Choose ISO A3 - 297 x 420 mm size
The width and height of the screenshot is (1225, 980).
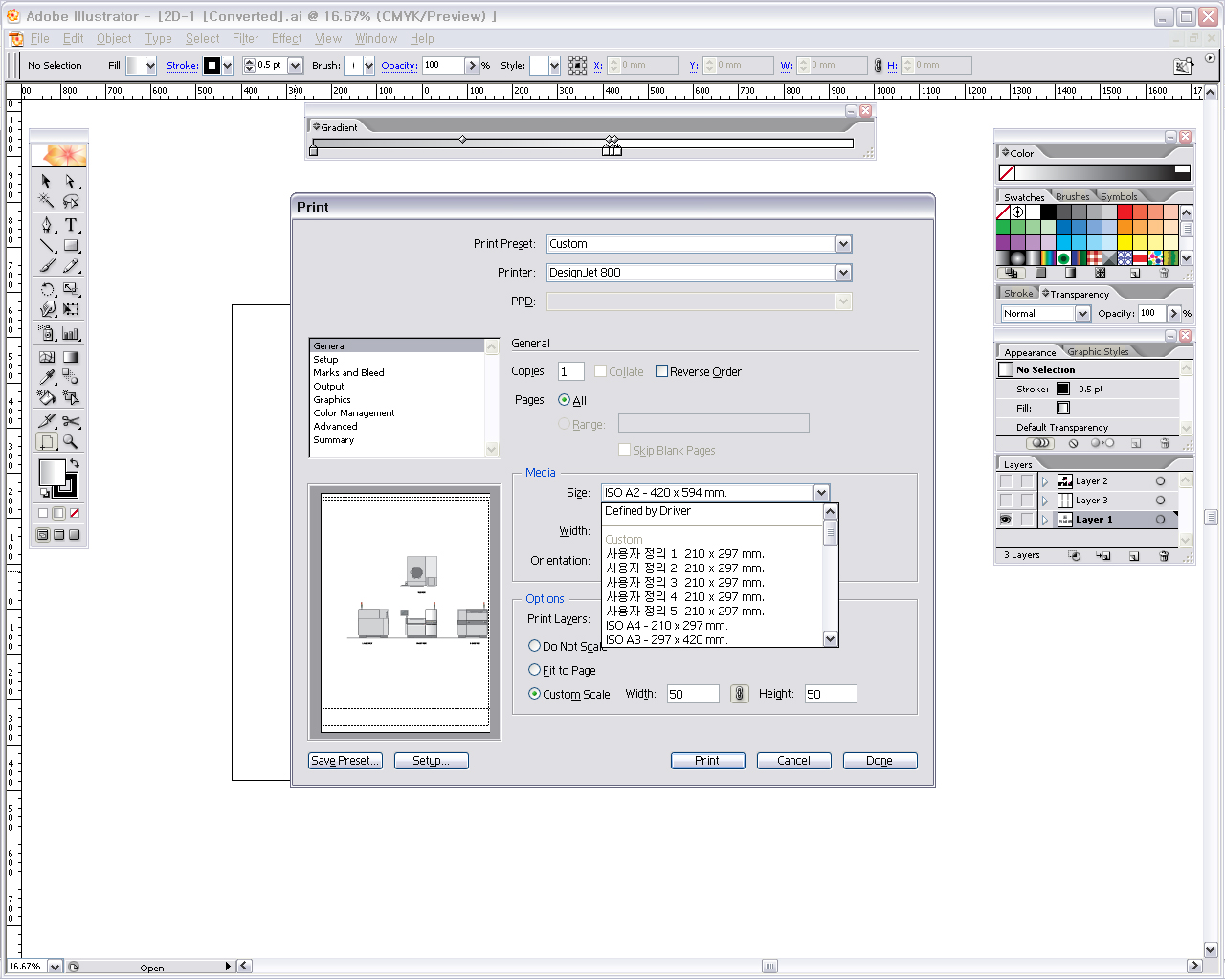pyautogui.click(x=666, y=639)
